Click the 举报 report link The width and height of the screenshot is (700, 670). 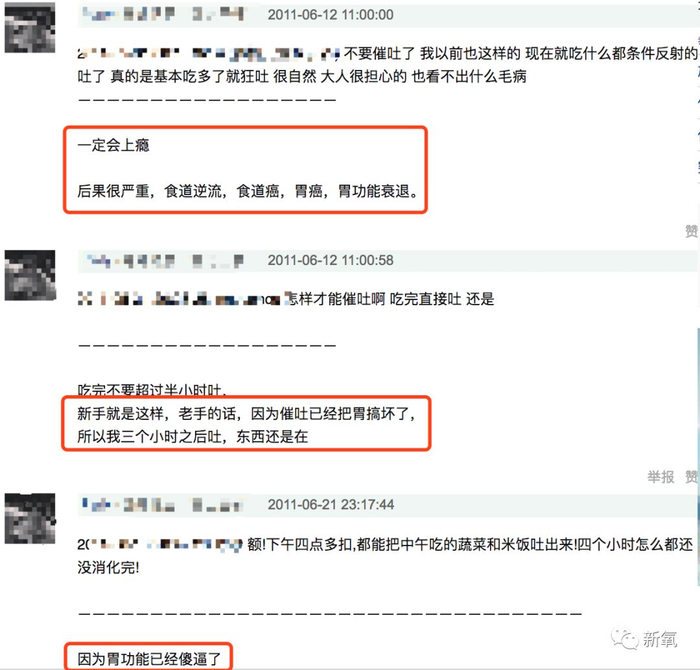click(661, 477)
